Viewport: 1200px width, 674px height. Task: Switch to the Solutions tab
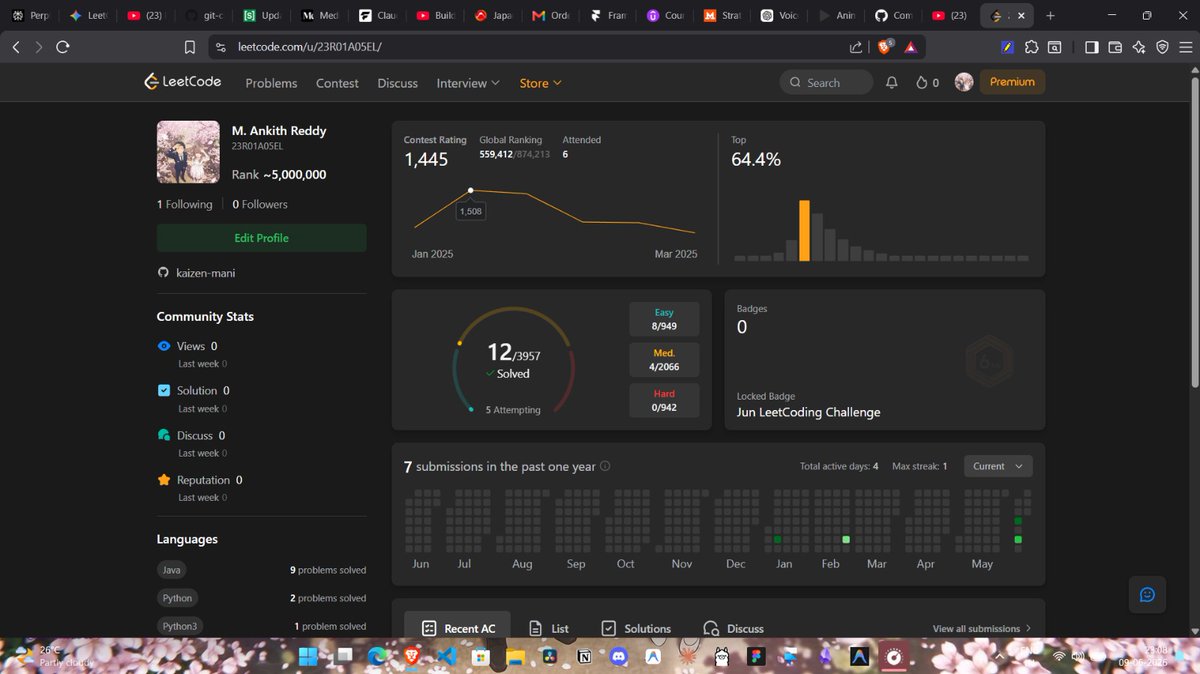[636, 628]
